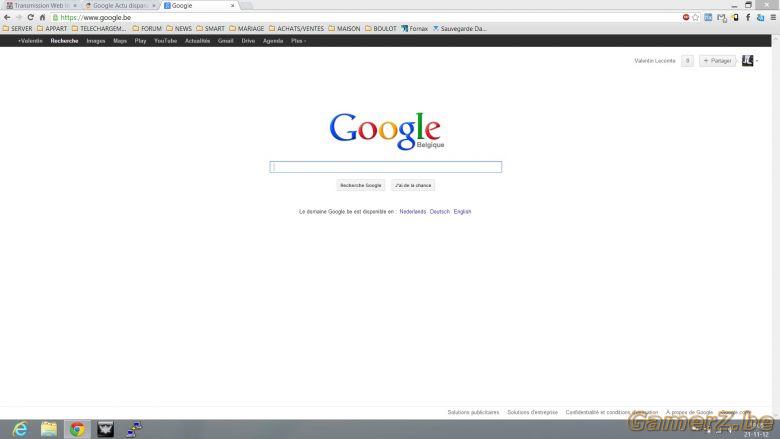Image resolution: width=780 pixels, height=439 pixels.
Task: Click the Valentin Lecomte name link
Action: 655,61
